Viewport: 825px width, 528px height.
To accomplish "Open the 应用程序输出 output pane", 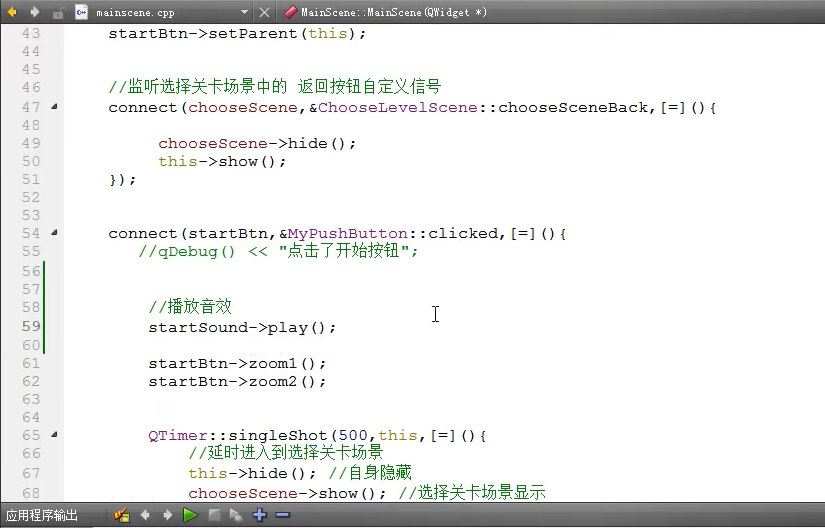I will point(42,515).
